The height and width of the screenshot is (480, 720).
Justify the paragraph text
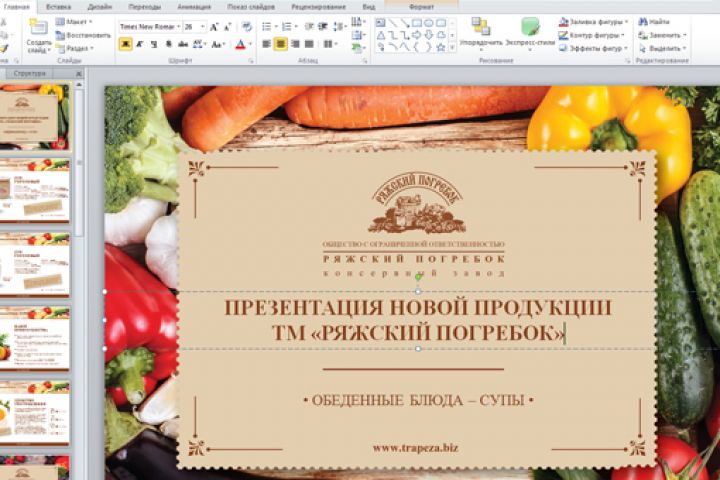tap(309, 44)
